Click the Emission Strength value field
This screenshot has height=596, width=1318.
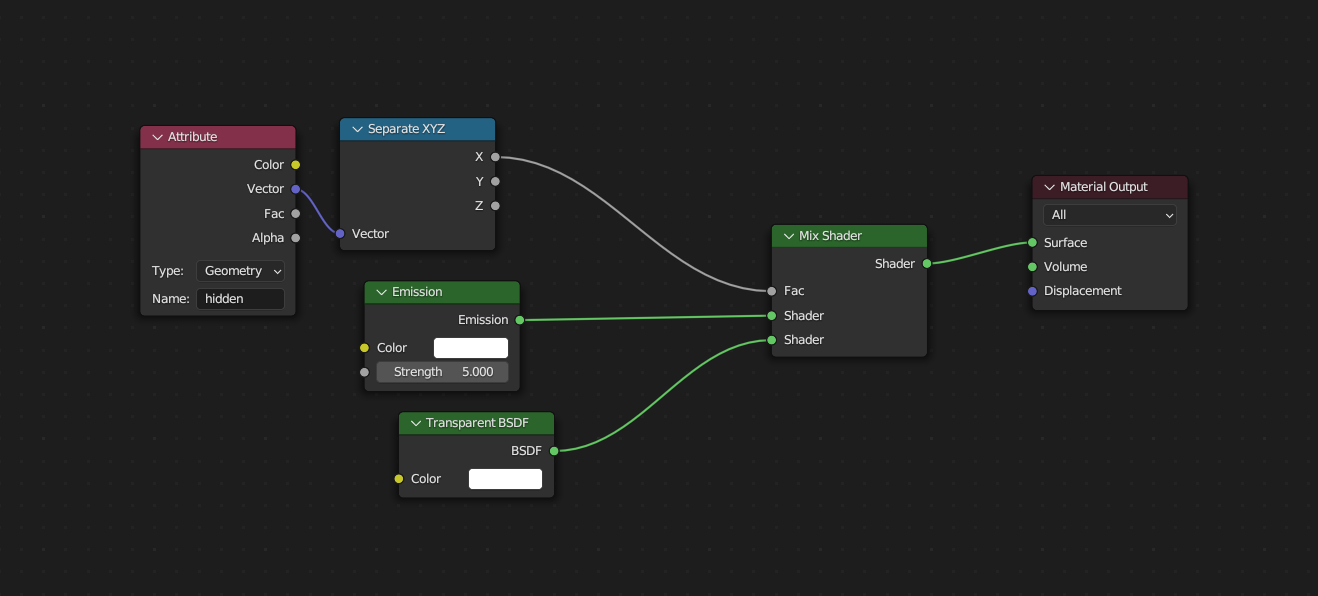(442, 372)
